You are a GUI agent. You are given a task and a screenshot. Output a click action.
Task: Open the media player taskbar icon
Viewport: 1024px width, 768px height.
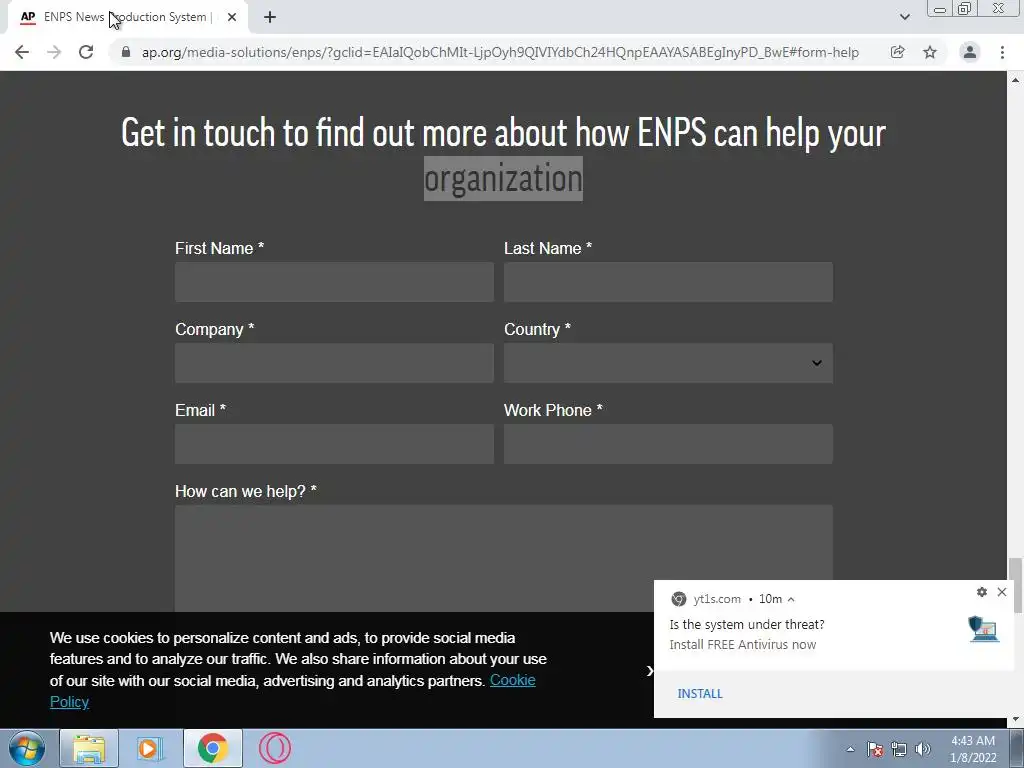click(x=150, y=748)
